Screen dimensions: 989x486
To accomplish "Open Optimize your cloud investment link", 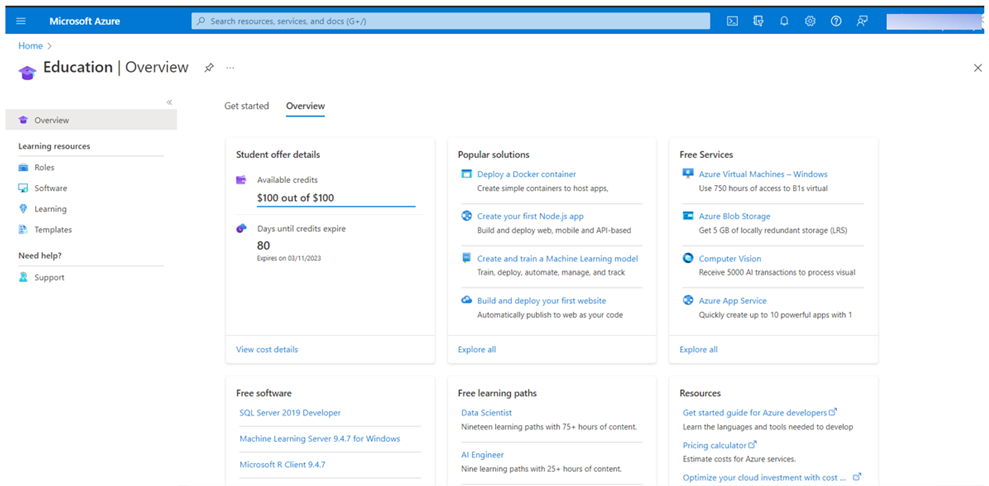I will tap(771, 478).
